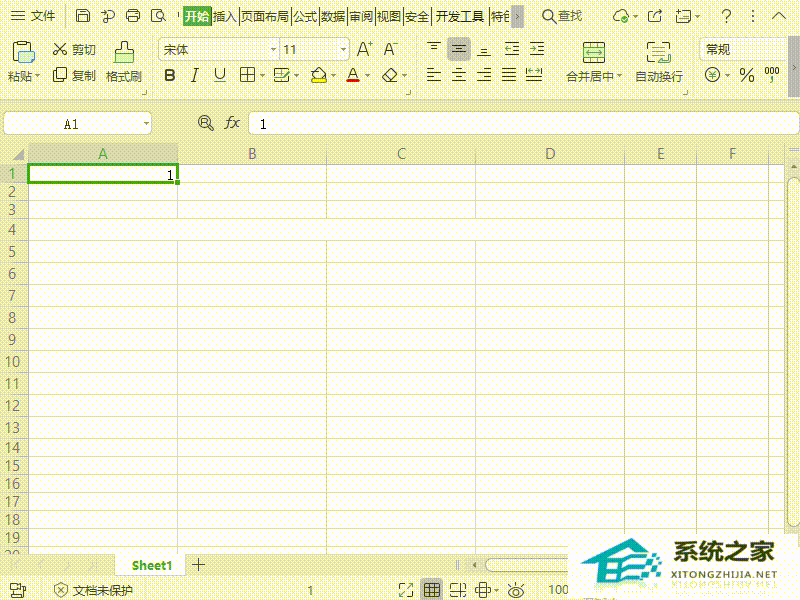
Task: Open the 文件 (File) menu
Action: point(33,16)
